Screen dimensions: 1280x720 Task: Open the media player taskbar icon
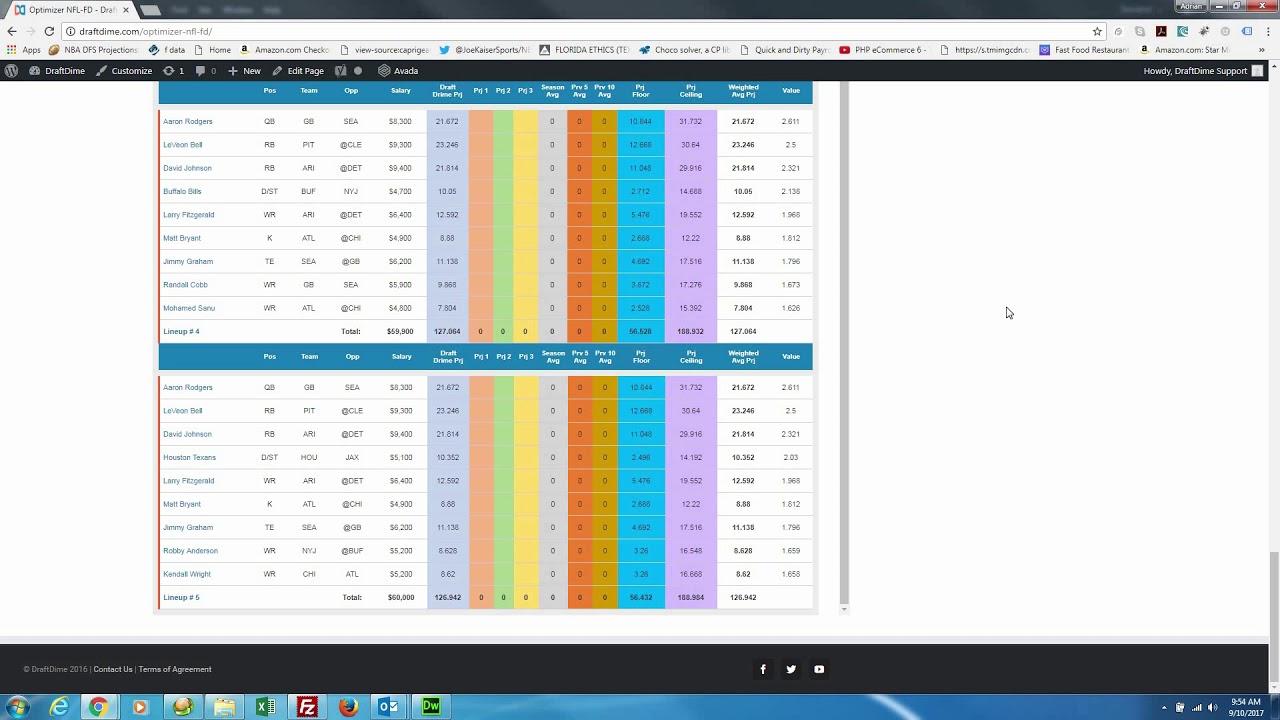[140, 707]
